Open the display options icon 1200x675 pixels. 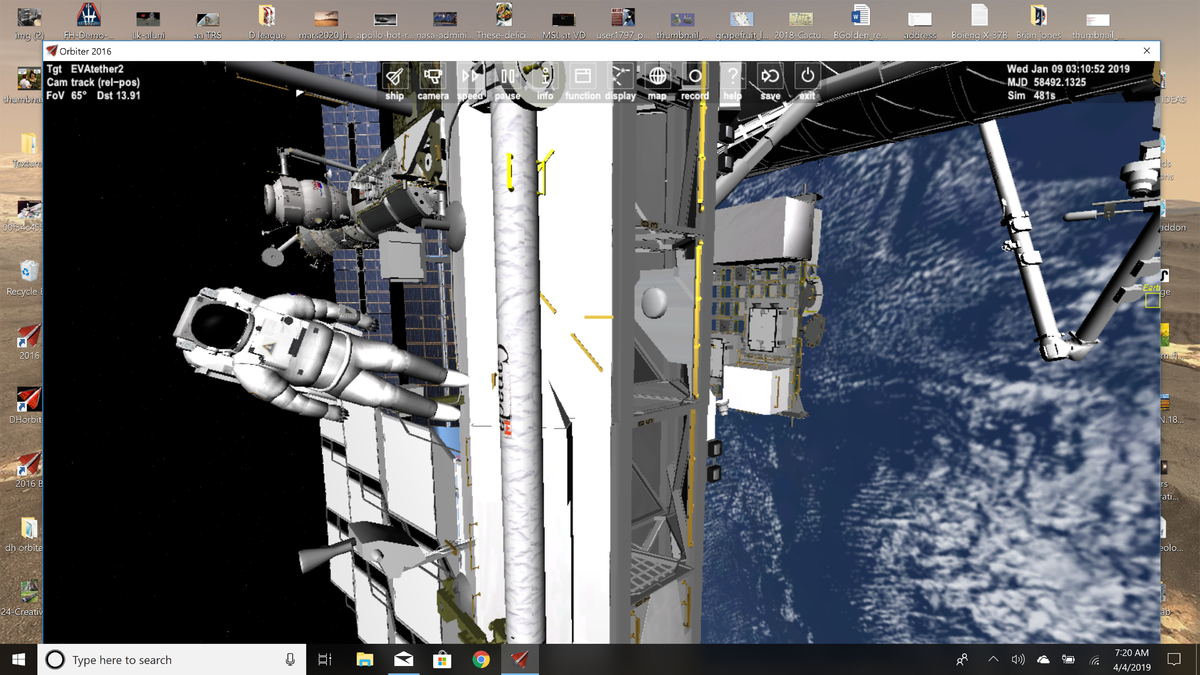pyautogui.click(x=620, y=77)
